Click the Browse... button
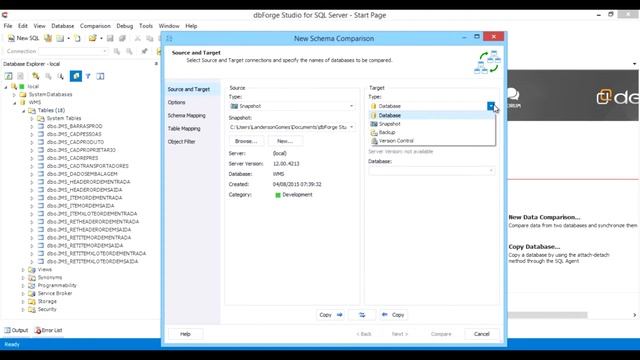Viewport: 640px width, 360px height. tap(246, 141)
